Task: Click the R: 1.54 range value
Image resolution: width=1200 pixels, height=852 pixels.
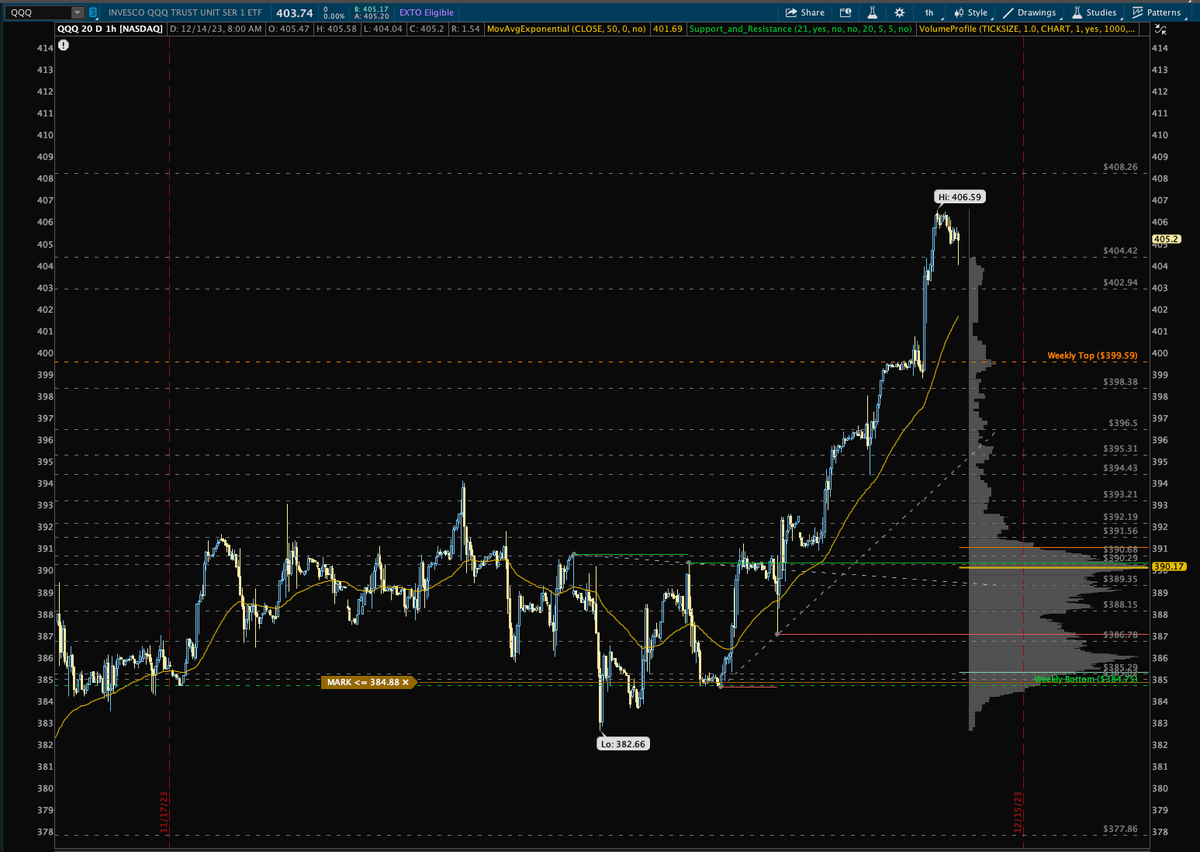Action: (x=467, y=29)
